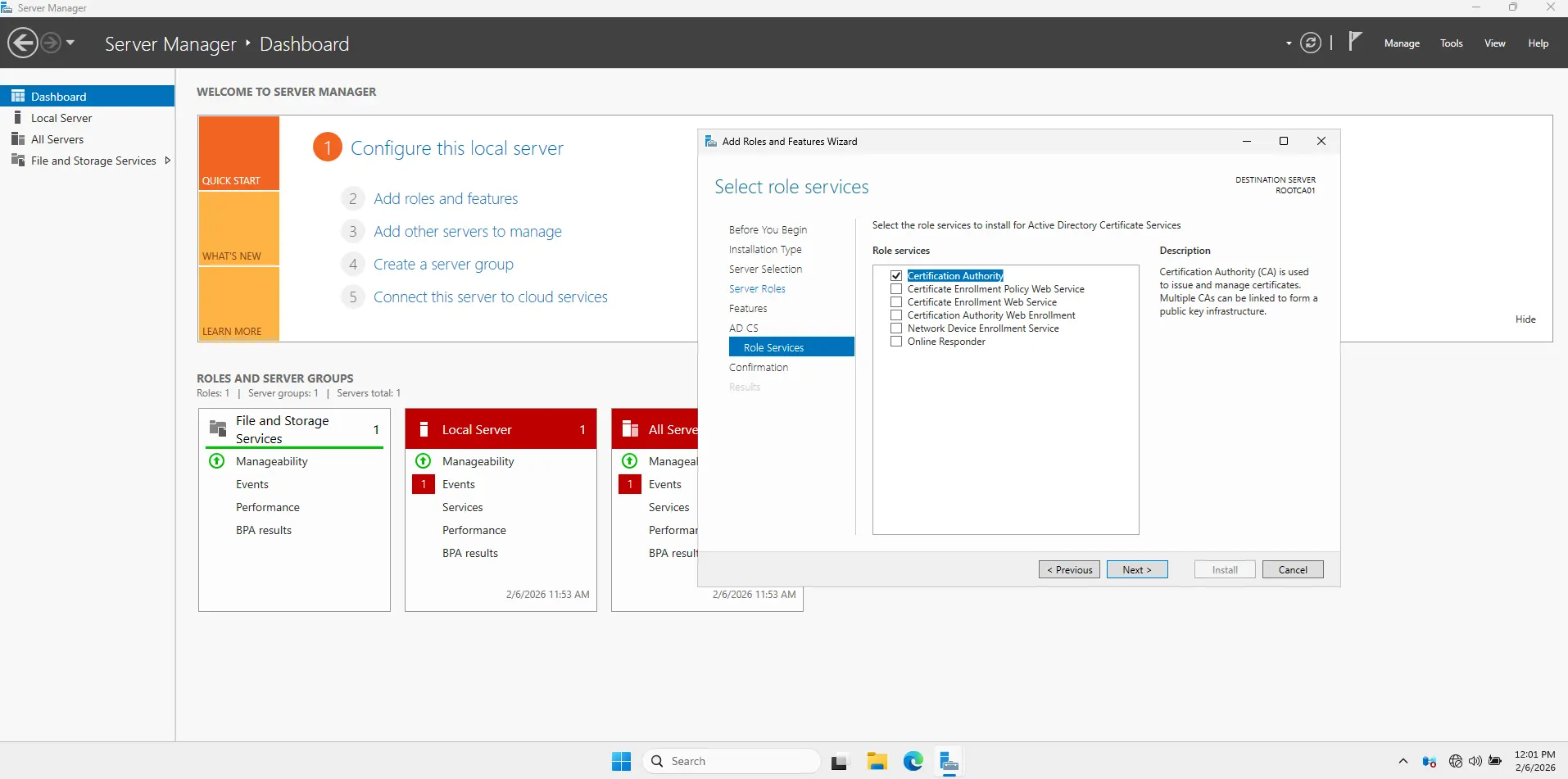Viewport: 1568px width, 779px height.
Task: Open the Manage menu
Action: tap(1402, 43)
